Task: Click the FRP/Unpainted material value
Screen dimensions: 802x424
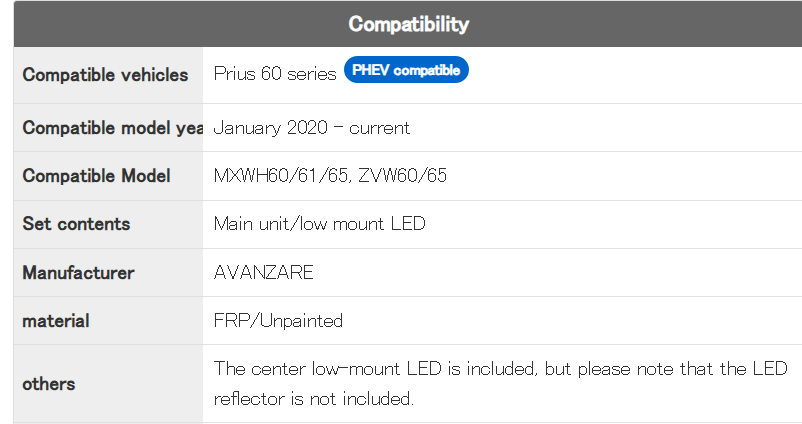Action: (x=278, y=321)
